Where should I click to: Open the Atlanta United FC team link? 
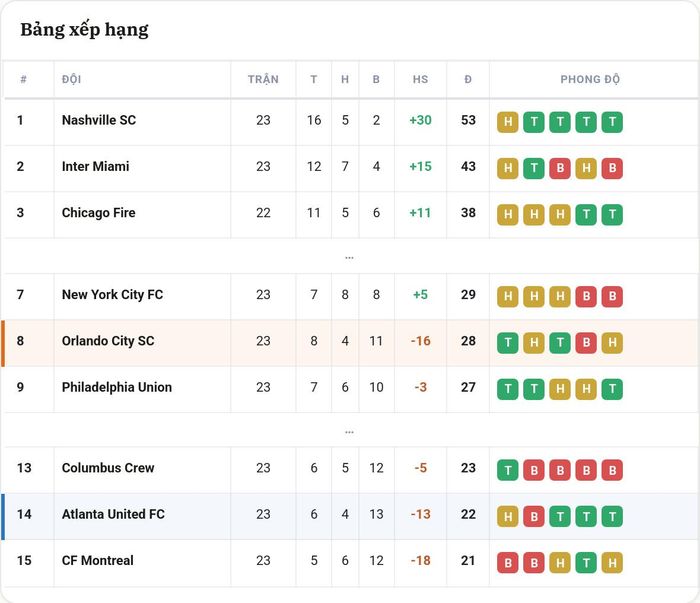113,514
